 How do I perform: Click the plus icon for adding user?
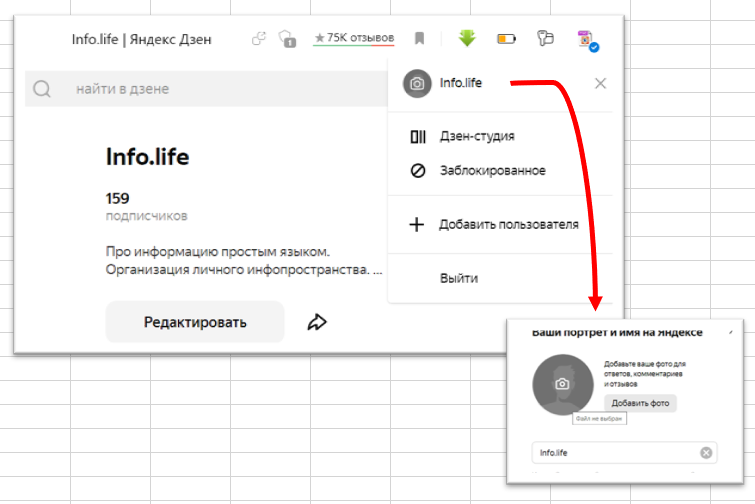pyautogui.click(x=417, y=224)
